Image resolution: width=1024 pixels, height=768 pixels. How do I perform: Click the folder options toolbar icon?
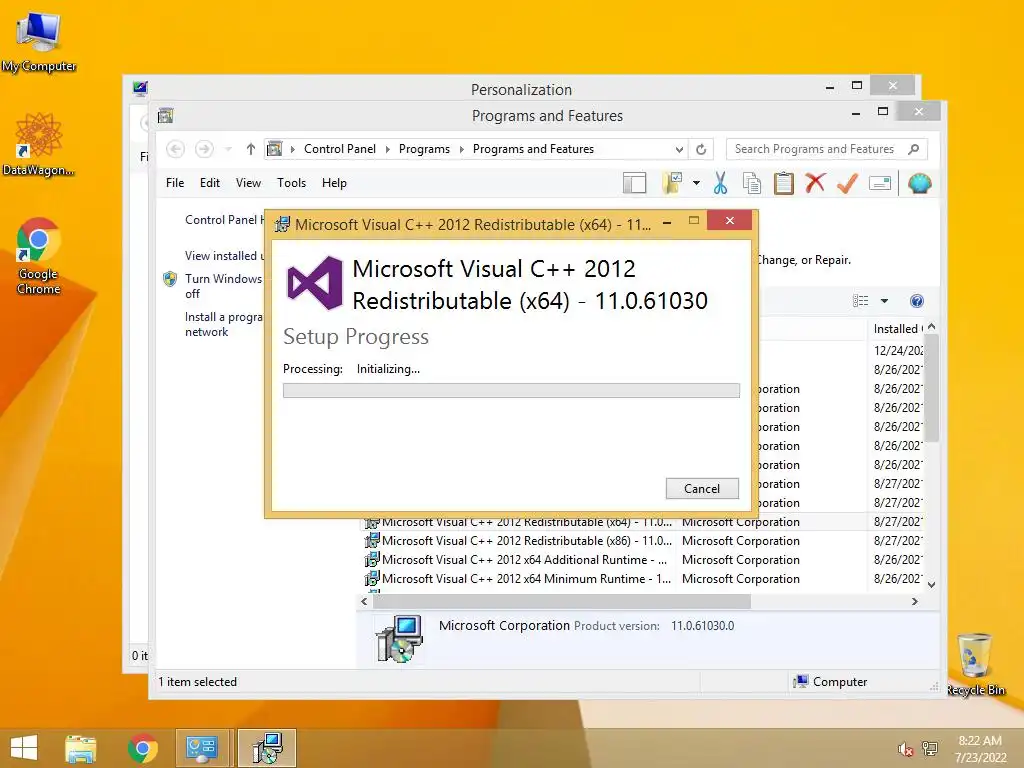pos(672,184)
